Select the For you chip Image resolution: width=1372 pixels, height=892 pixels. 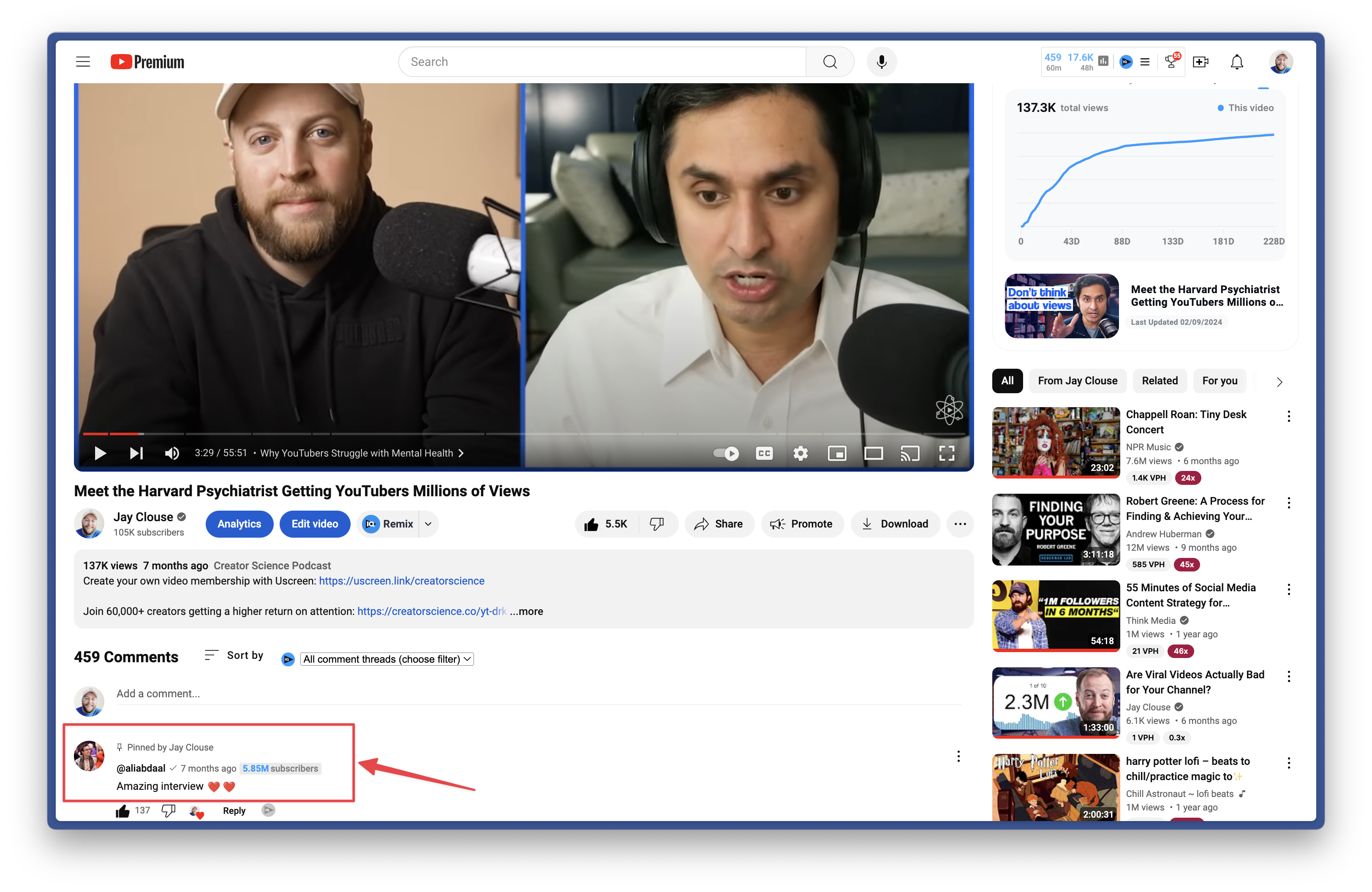[1219, 381]
